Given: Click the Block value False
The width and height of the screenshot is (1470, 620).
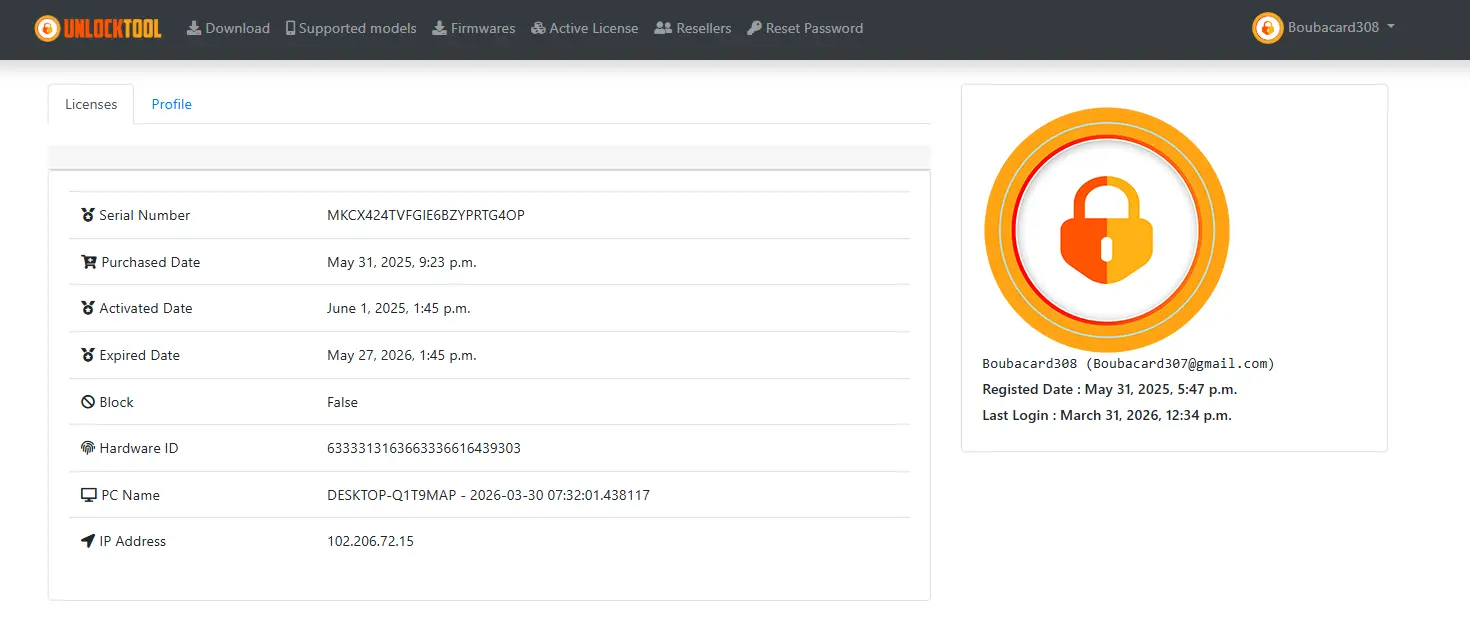Looking at the screenshot, I should click(x=342, y=402).
